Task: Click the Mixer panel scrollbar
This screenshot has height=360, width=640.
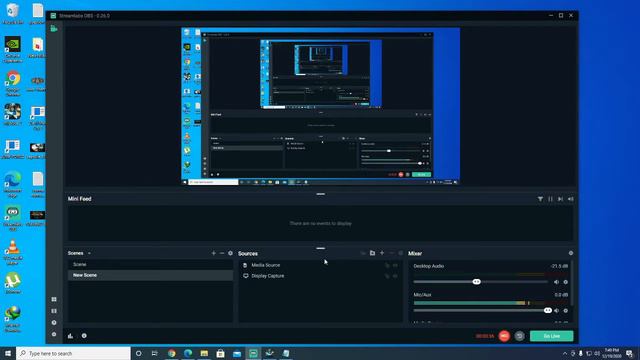Action: 572,284
